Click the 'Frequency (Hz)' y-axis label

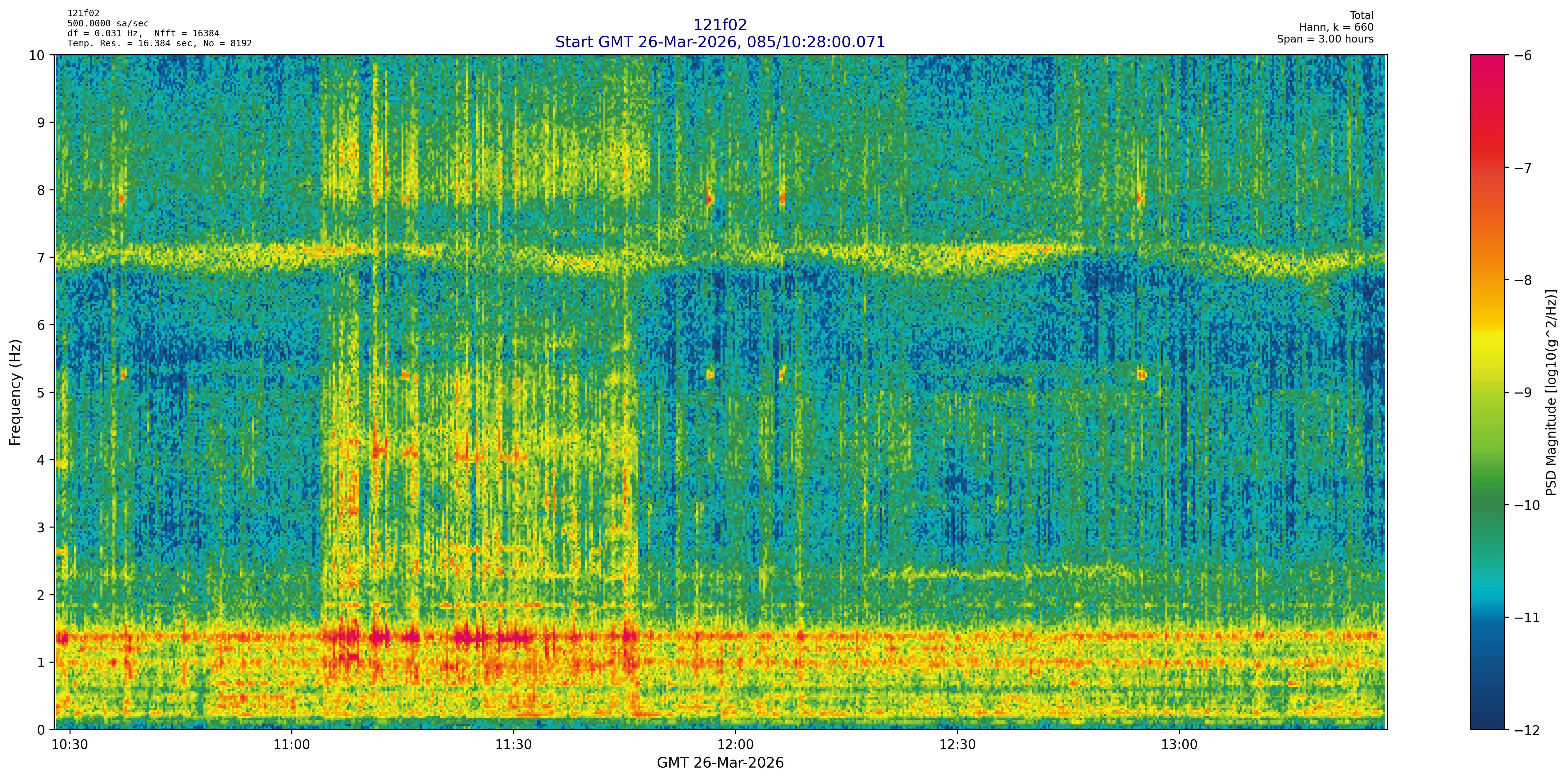coord(15,392)
